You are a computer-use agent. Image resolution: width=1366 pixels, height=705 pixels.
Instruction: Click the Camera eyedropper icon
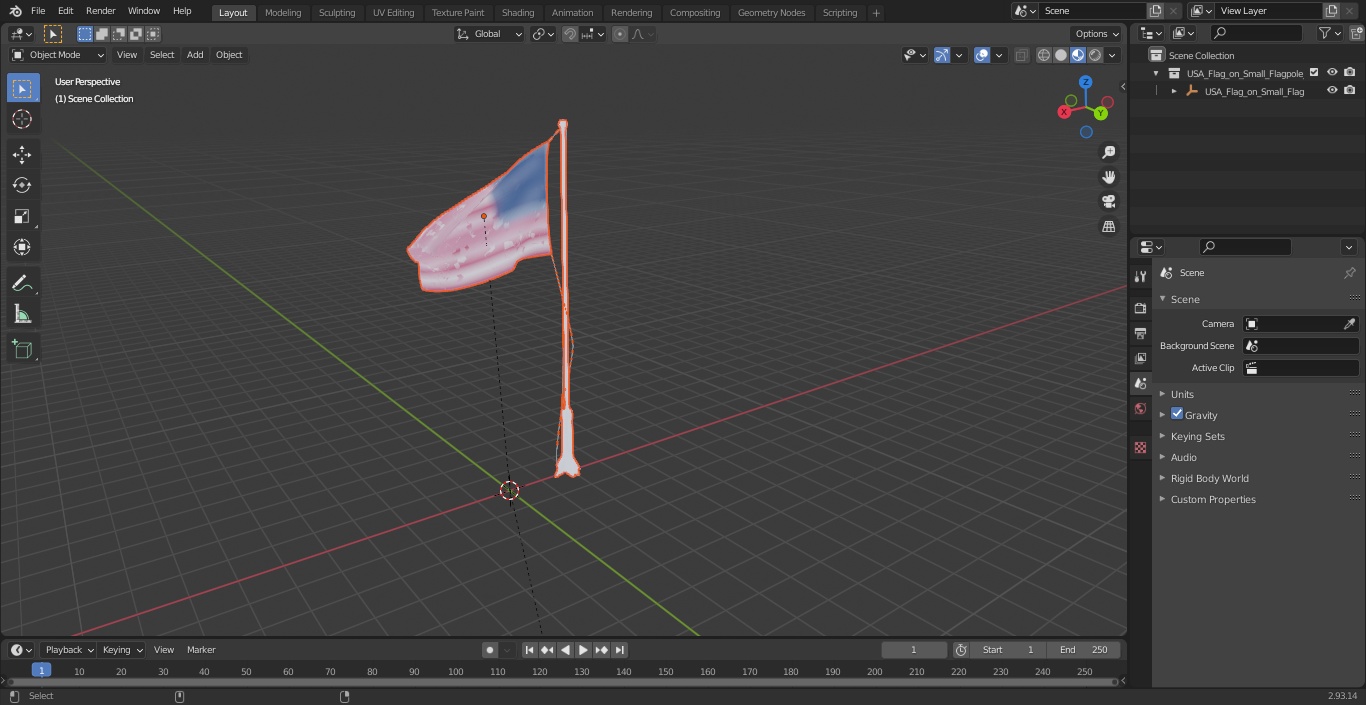point(1349,324)
